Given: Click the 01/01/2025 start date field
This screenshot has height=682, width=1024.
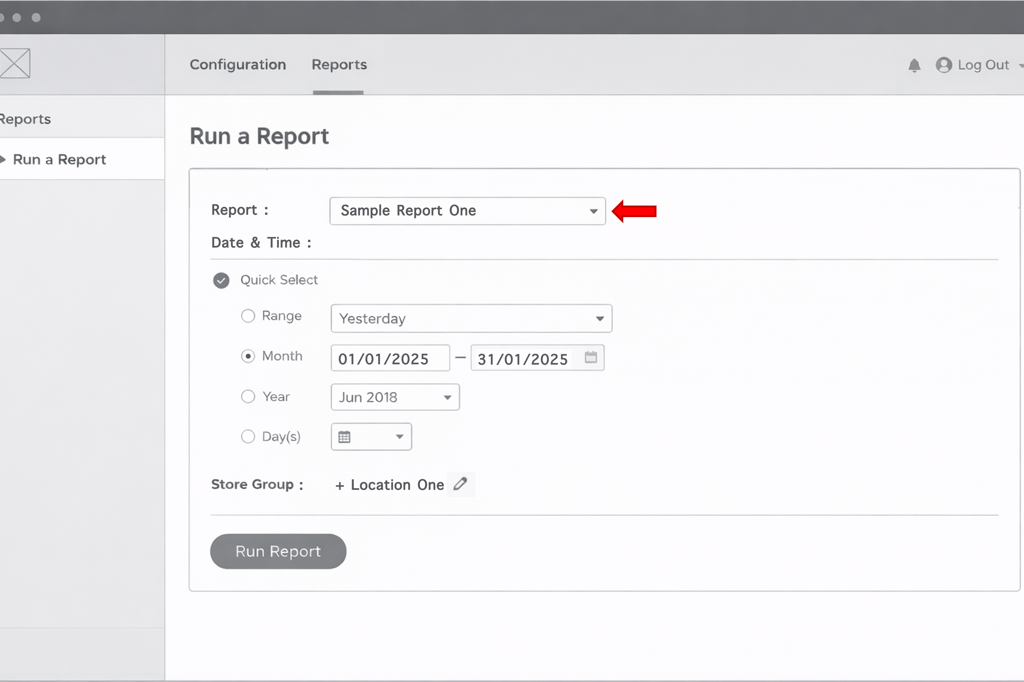Looking at the screenshot, I should coord(390,357).
